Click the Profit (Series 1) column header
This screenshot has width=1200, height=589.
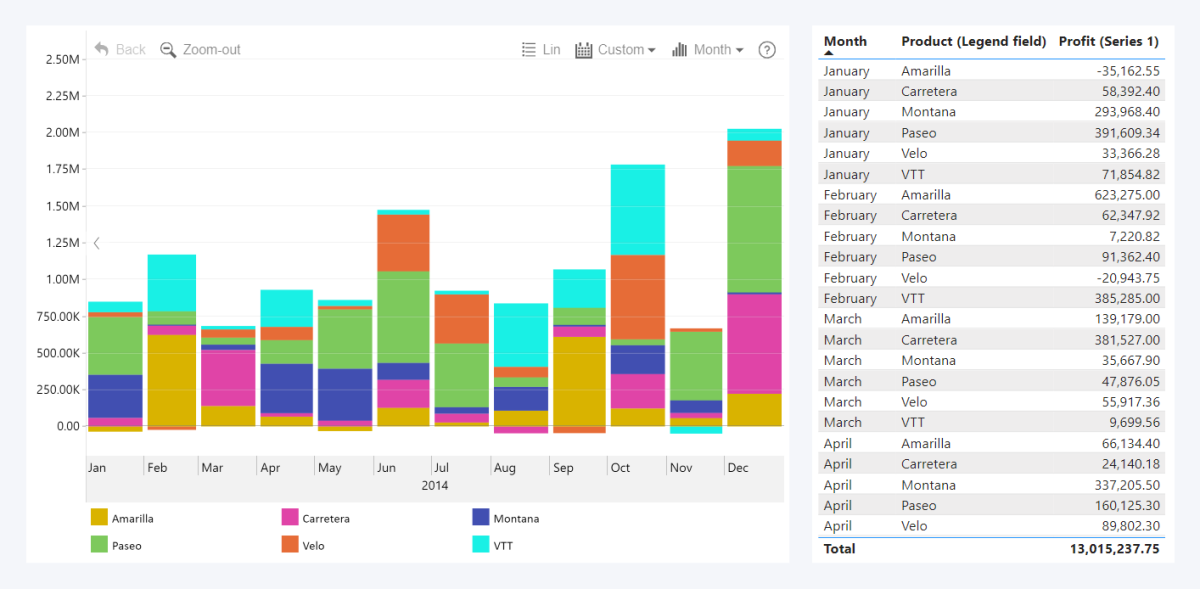[1108, 41]
